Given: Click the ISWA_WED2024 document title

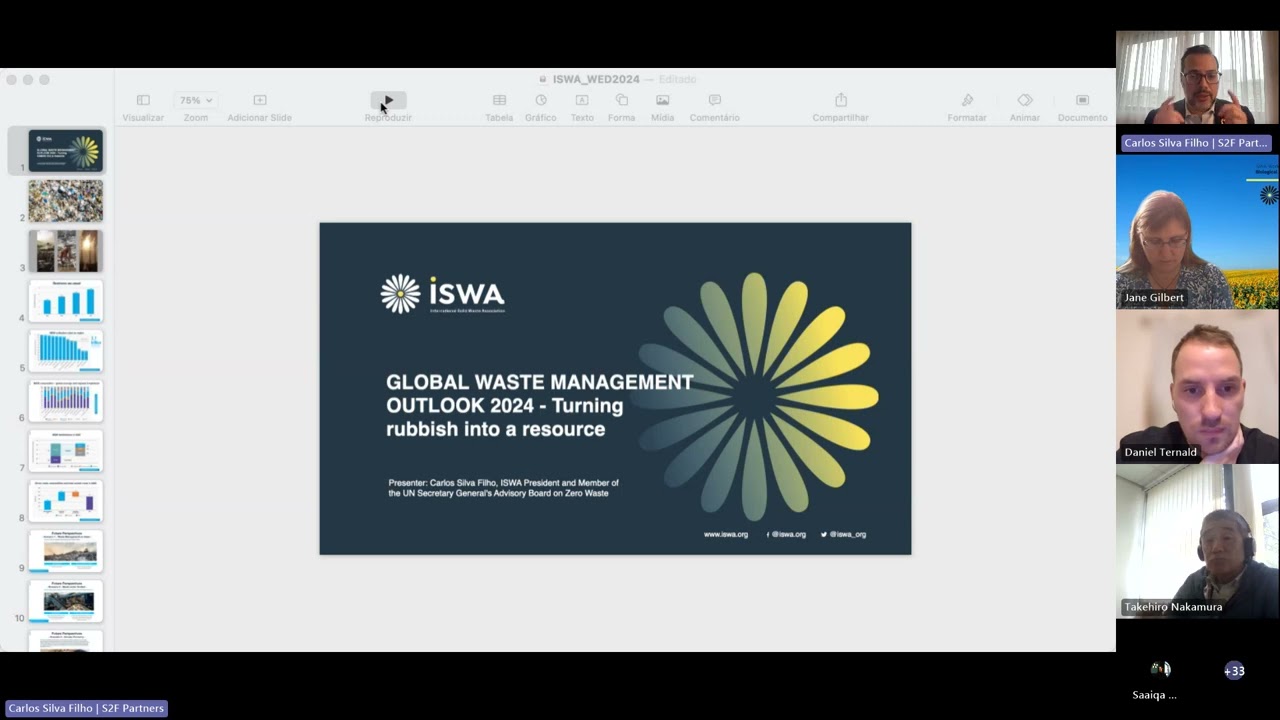Looking at the screenshot, I should tap(596, 80).
